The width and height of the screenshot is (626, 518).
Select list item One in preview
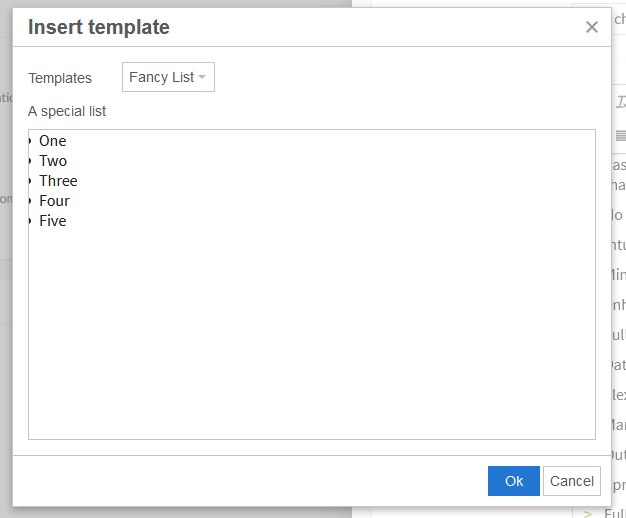pos(53,141)
